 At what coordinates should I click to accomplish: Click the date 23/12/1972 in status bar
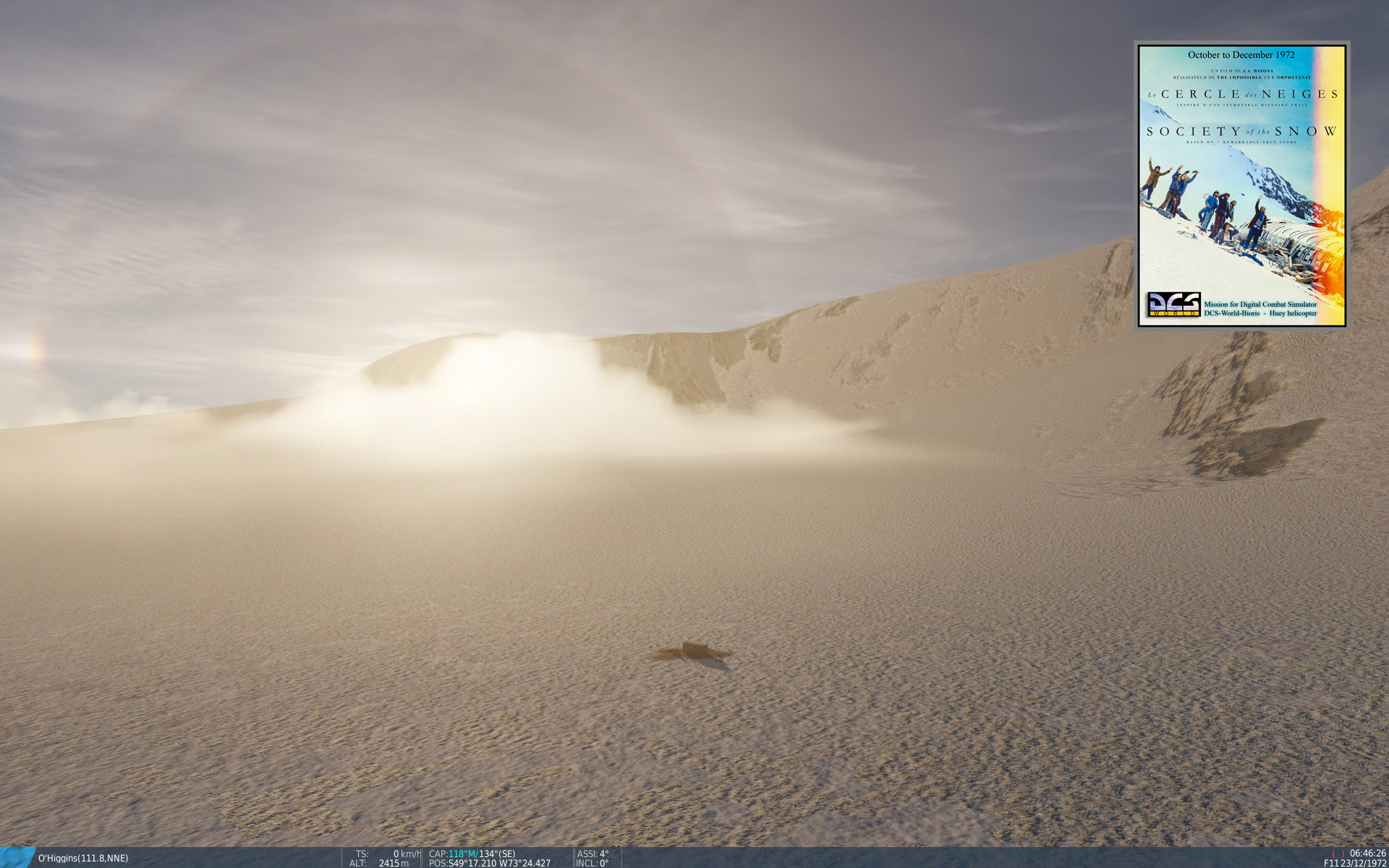tap(1363, 864)
